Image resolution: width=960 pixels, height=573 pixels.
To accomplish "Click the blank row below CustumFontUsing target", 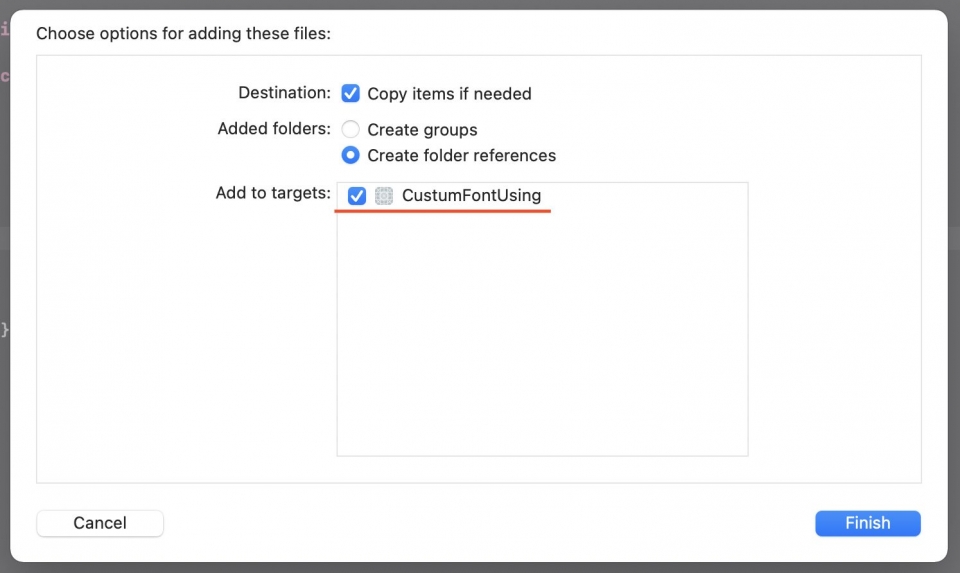I will pyautogui.click(x=542, y=228).
